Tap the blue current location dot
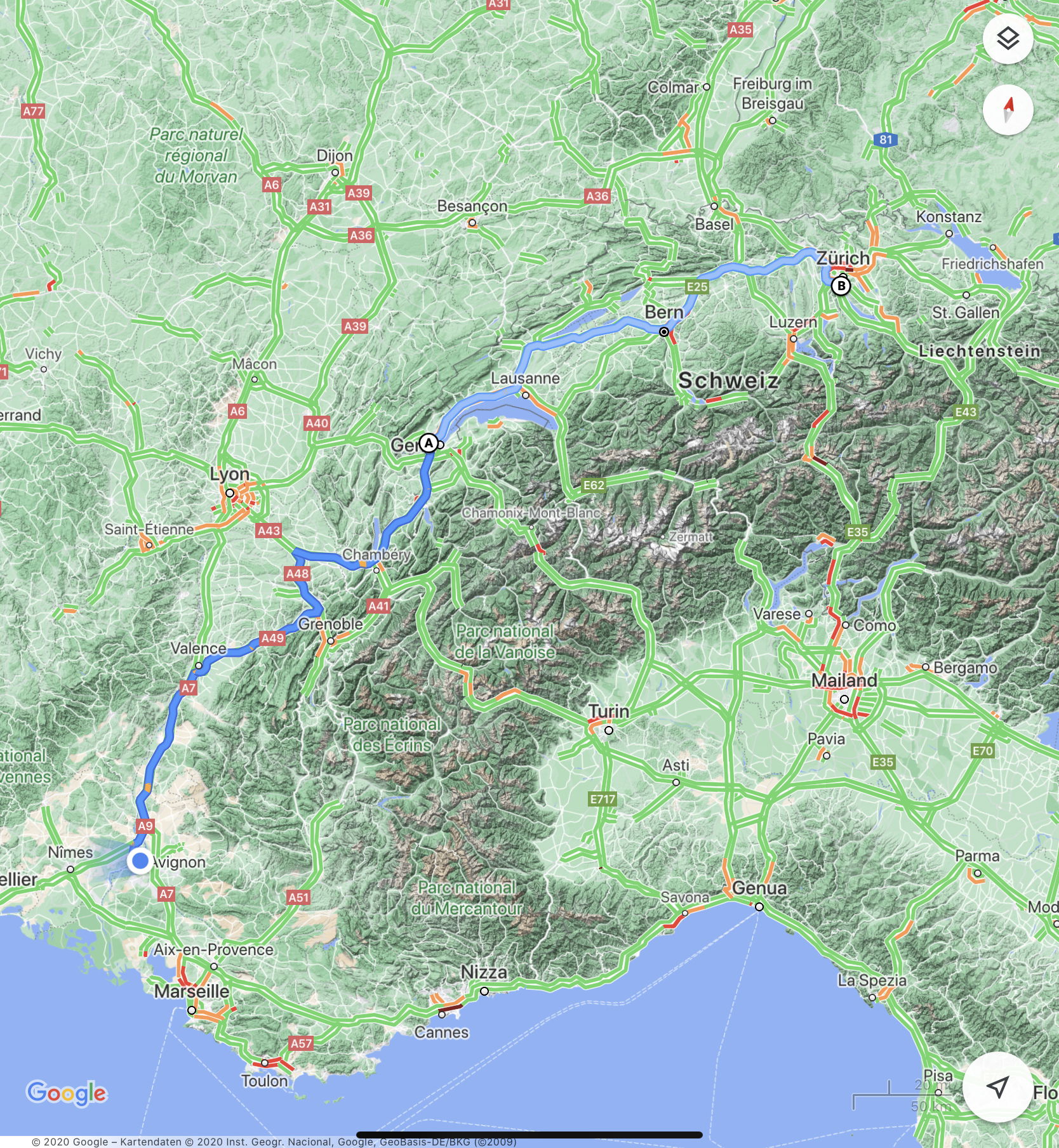This screenshot has width=1059, height=1148. pyautogui.click(x=139, y=861)
